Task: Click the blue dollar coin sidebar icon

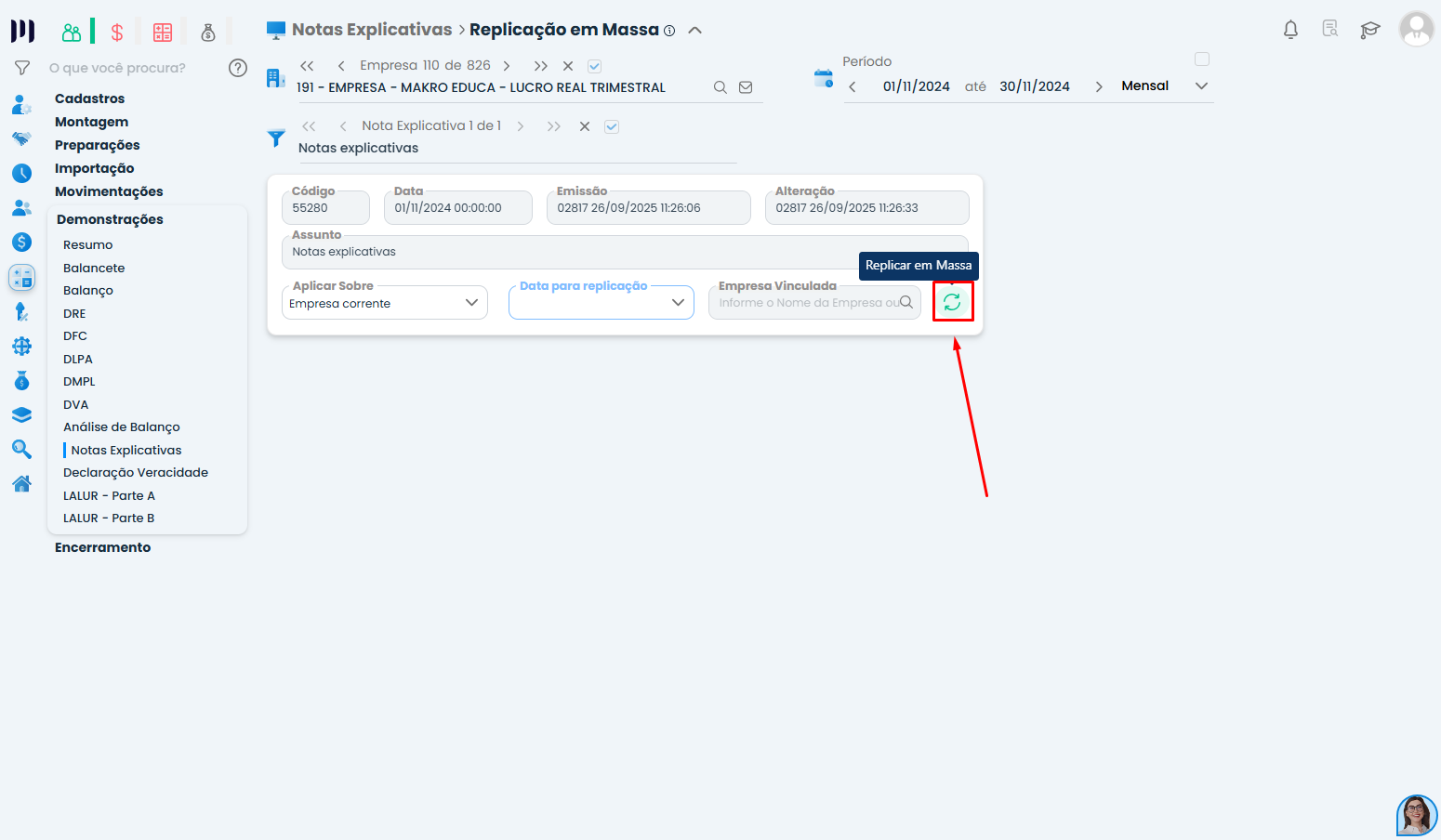Action: pos(22,242)
